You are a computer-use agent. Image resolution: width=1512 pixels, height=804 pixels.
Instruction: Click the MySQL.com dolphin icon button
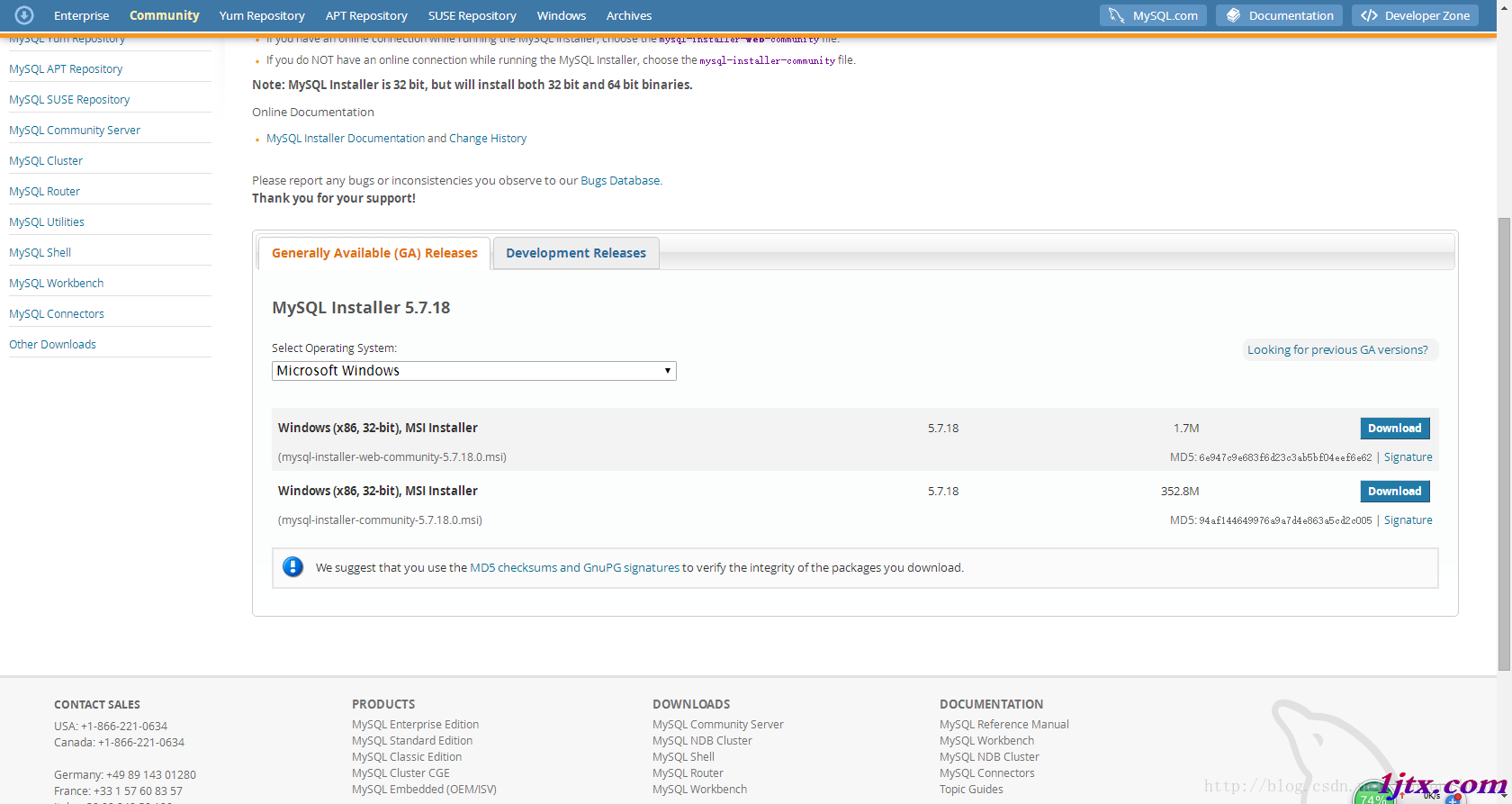click(x=1154, y=15)
